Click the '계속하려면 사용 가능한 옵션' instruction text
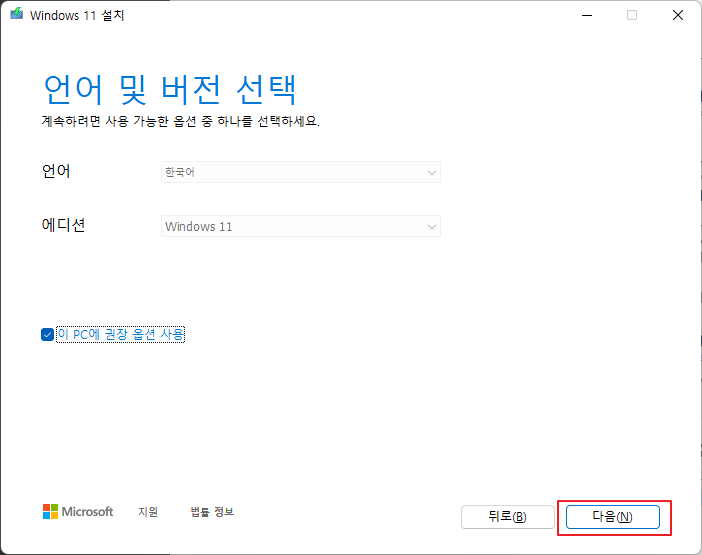702x555 pixels. click(180, 121)
